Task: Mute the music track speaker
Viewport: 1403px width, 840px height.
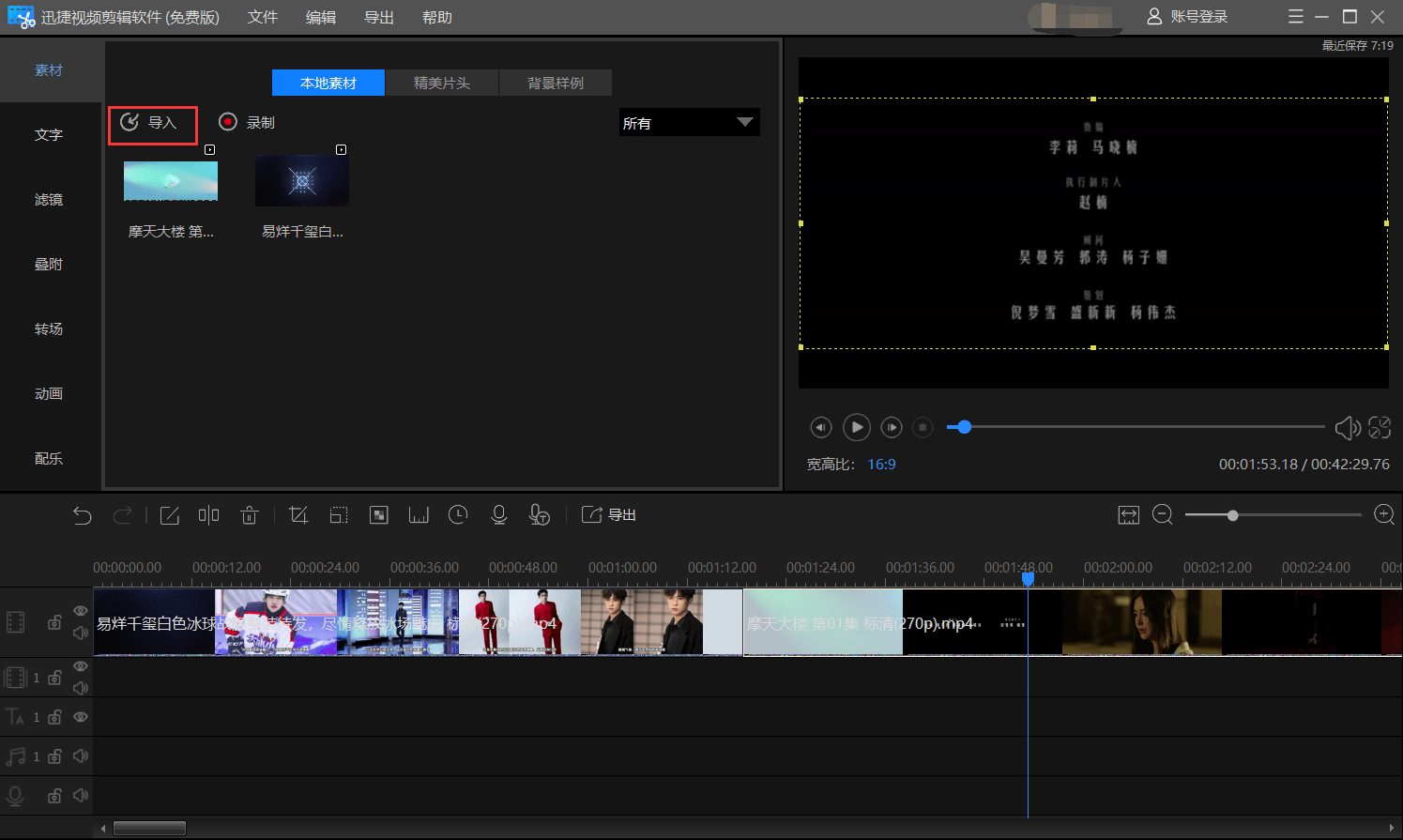Action: [81, 756]
